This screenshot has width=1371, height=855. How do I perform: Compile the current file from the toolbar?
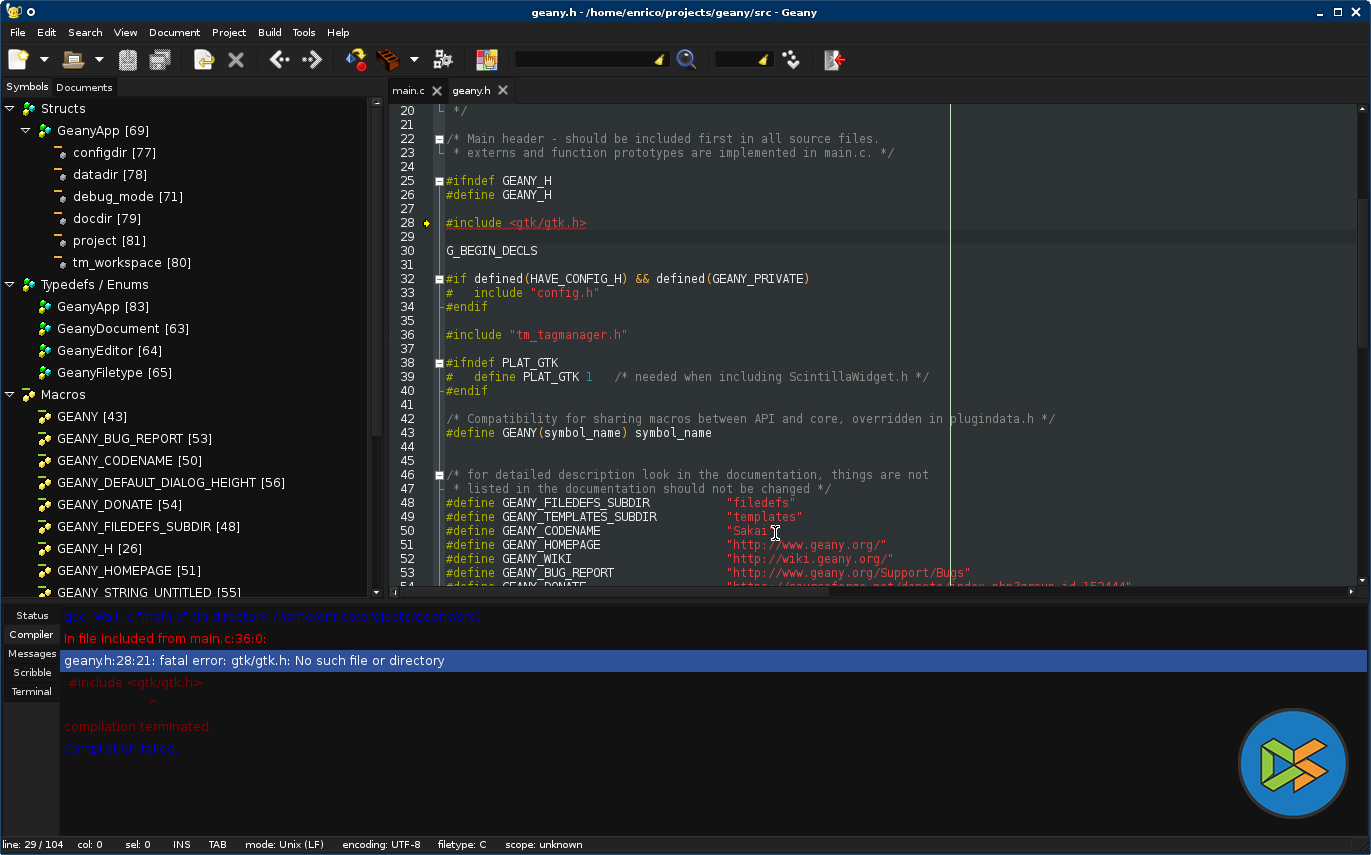click(x=356, y=60)
